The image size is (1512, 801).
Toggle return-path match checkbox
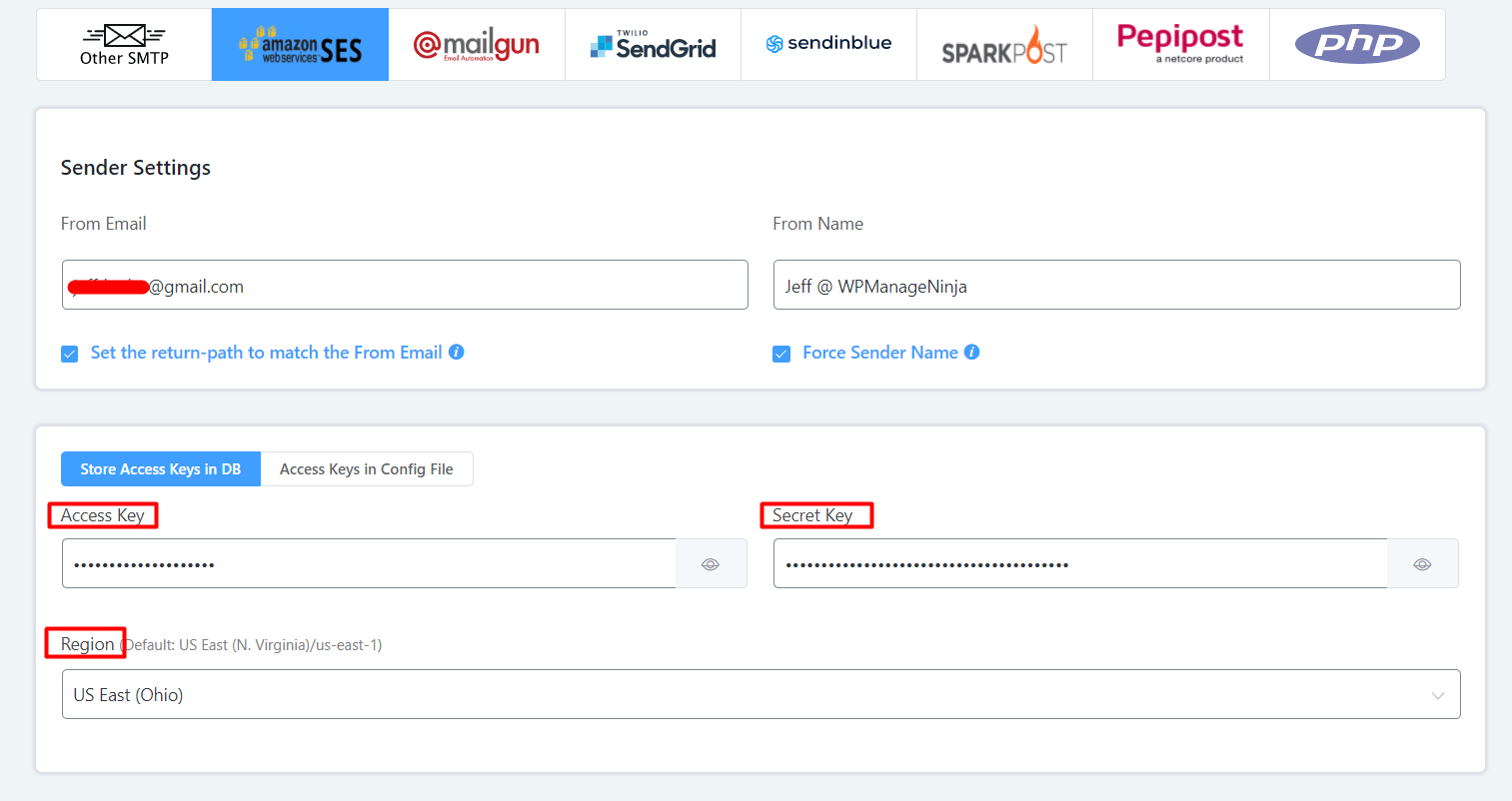click(70, 354)
